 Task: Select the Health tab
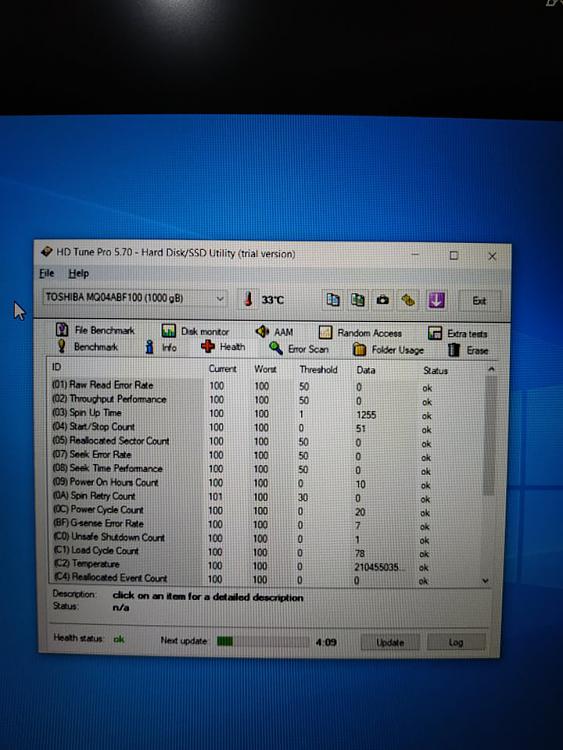point(223,347)
